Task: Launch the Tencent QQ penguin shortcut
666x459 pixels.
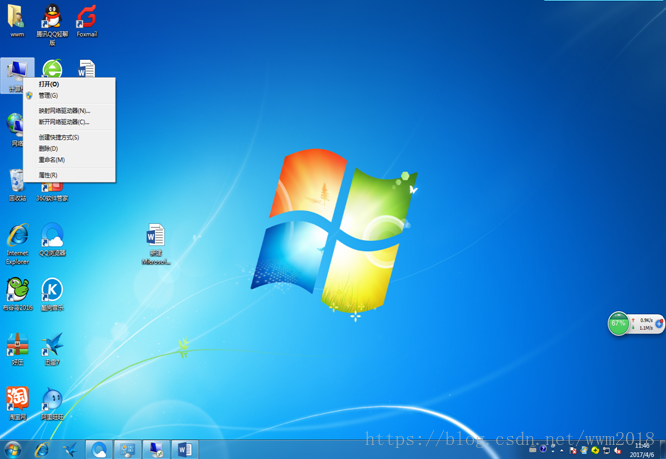Action: 52,24
